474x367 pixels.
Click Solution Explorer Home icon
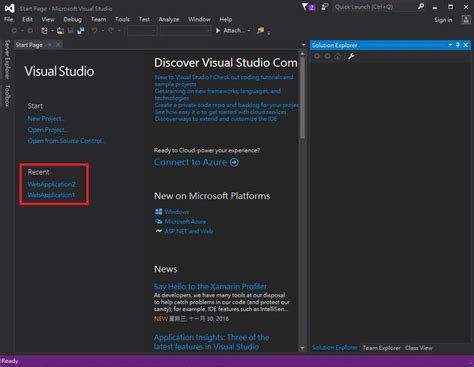click(x=338, y=56)
